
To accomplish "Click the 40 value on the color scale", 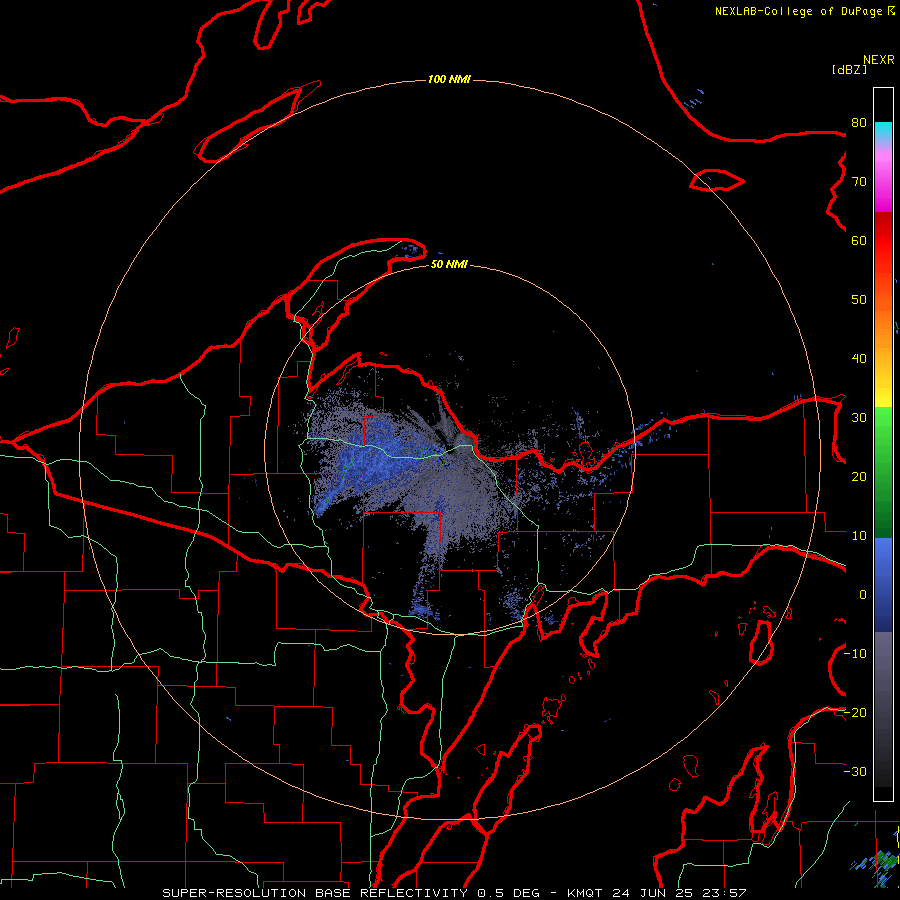I will [x=859, y=359].
